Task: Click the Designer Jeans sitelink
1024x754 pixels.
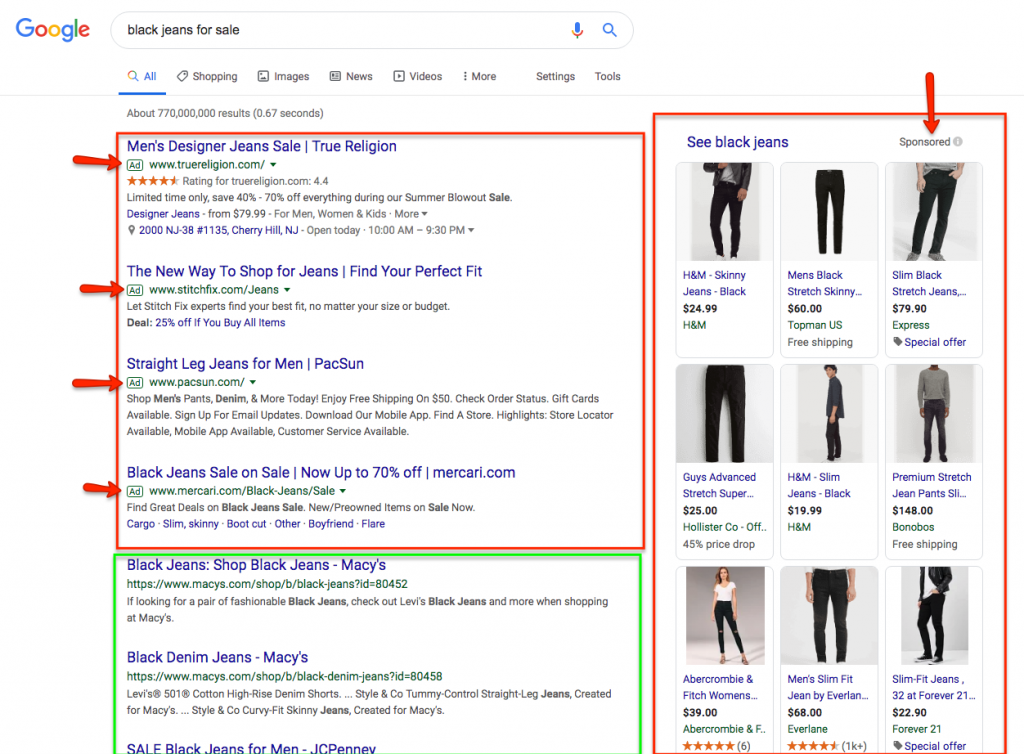Action: click(x=163, y=214)
